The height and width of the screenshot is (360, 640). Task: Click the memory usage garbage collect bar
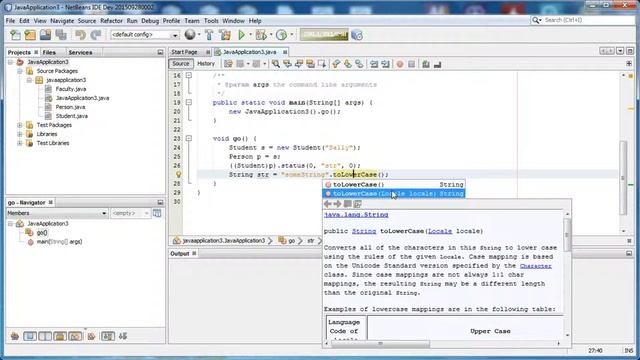point(324,35)
